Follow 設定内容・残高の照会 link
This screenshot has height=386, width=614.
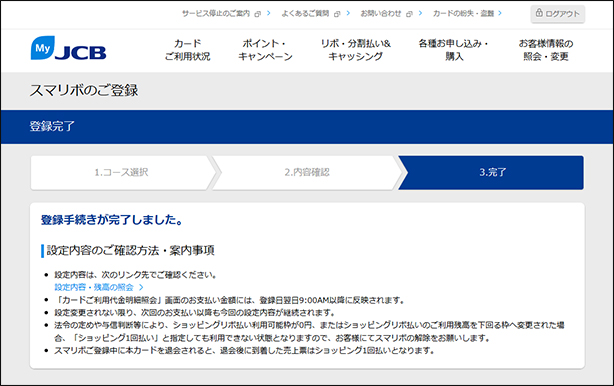tap(94, 287)
